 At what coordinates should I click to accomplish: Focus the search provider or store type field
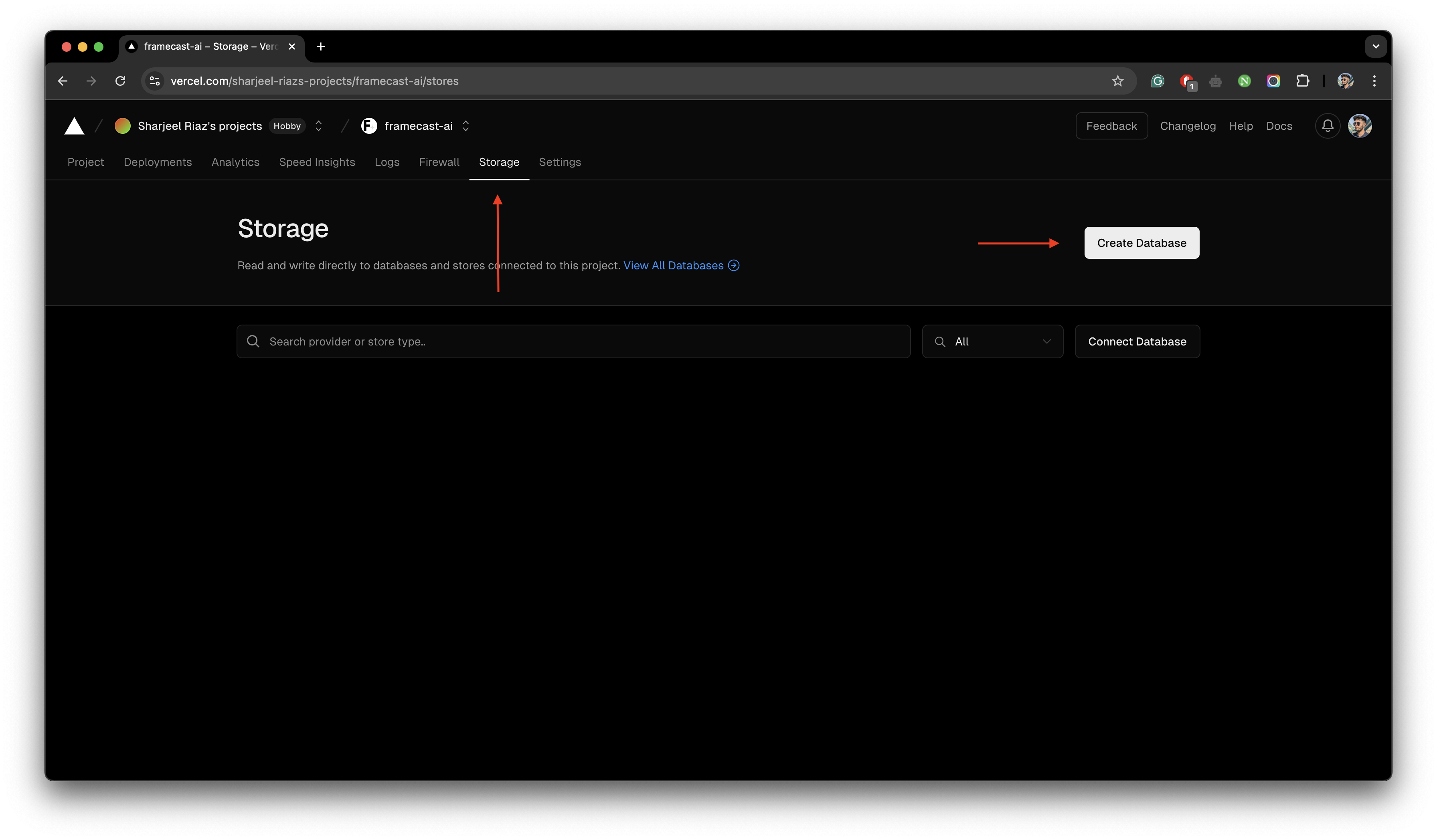tap(573, 341)
